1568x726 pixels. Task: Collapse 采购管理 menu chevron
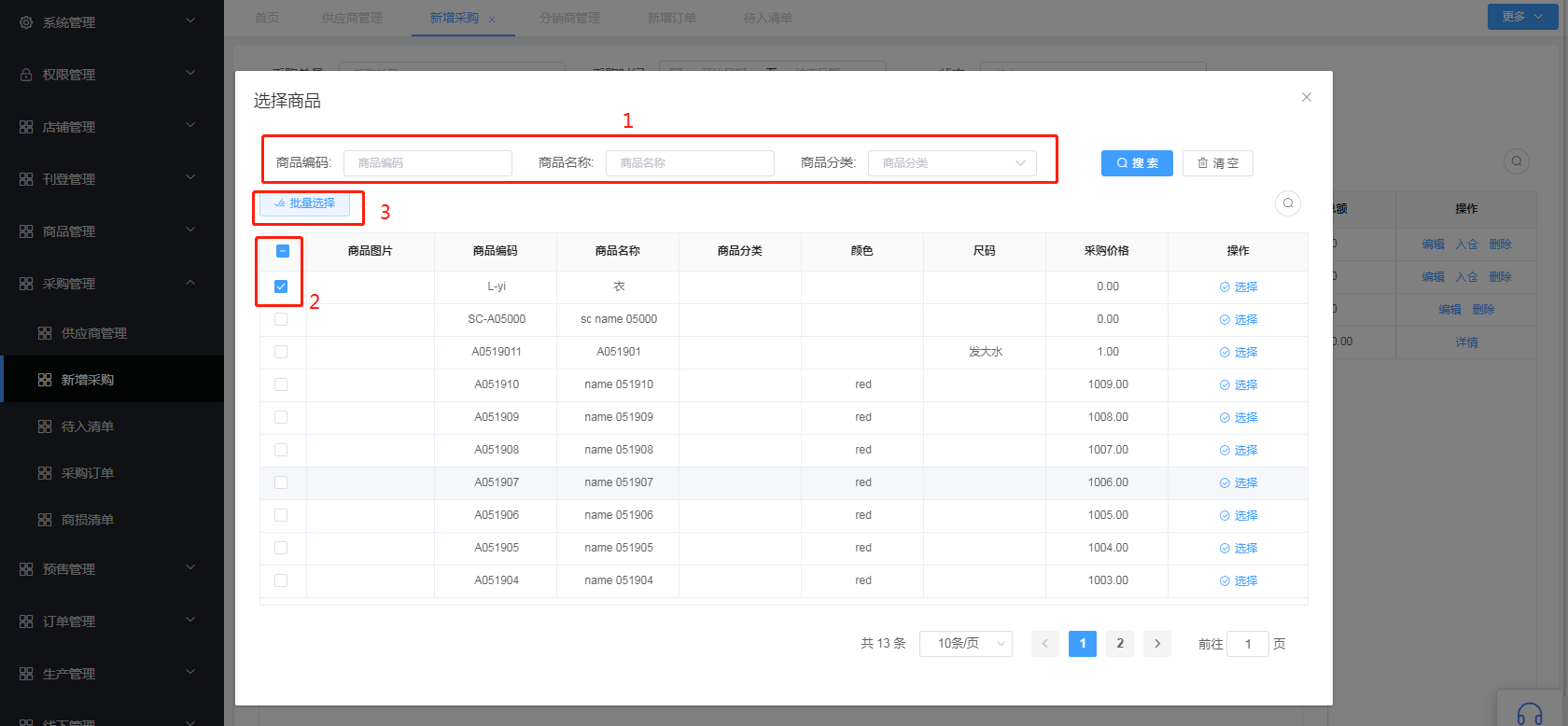(x=190, y=282)
